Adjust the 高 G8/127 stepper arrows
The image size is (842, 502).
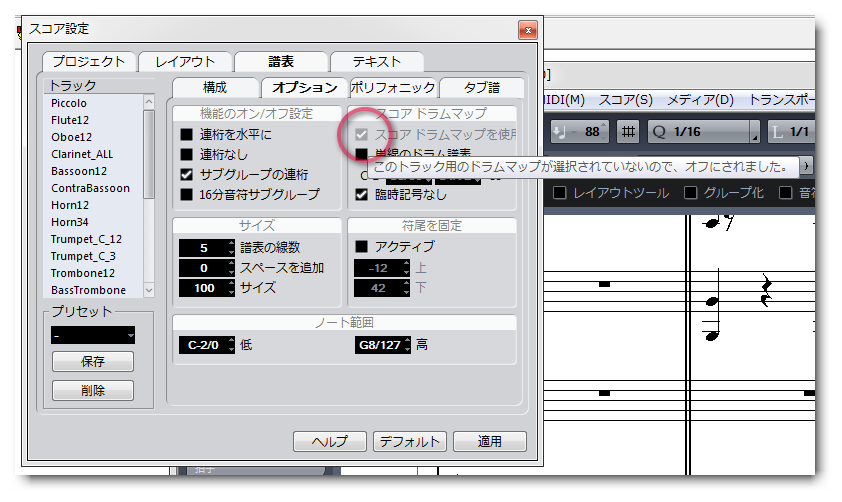pos(408,345)
